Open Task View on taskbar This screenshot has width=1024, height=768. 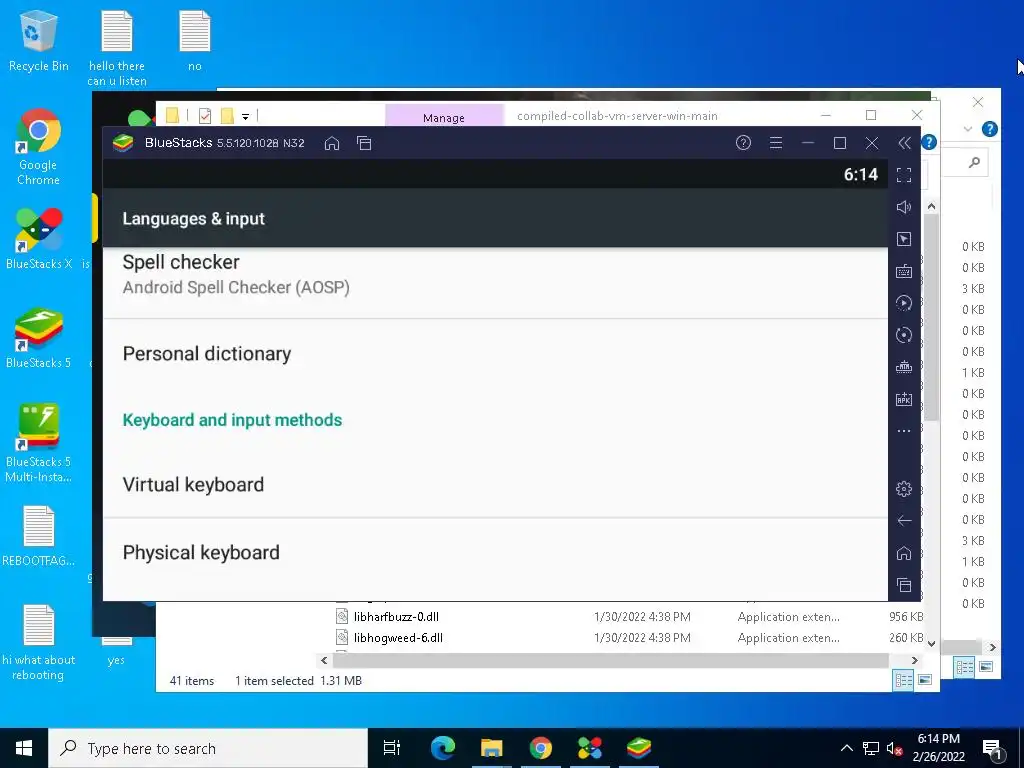point(391,748)
